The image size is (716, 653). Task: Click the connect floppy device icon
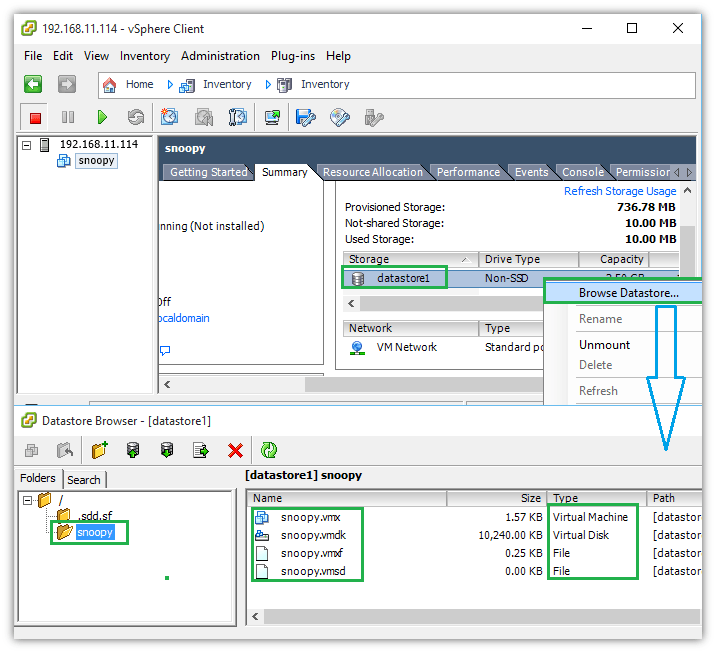tap(305, 117)
